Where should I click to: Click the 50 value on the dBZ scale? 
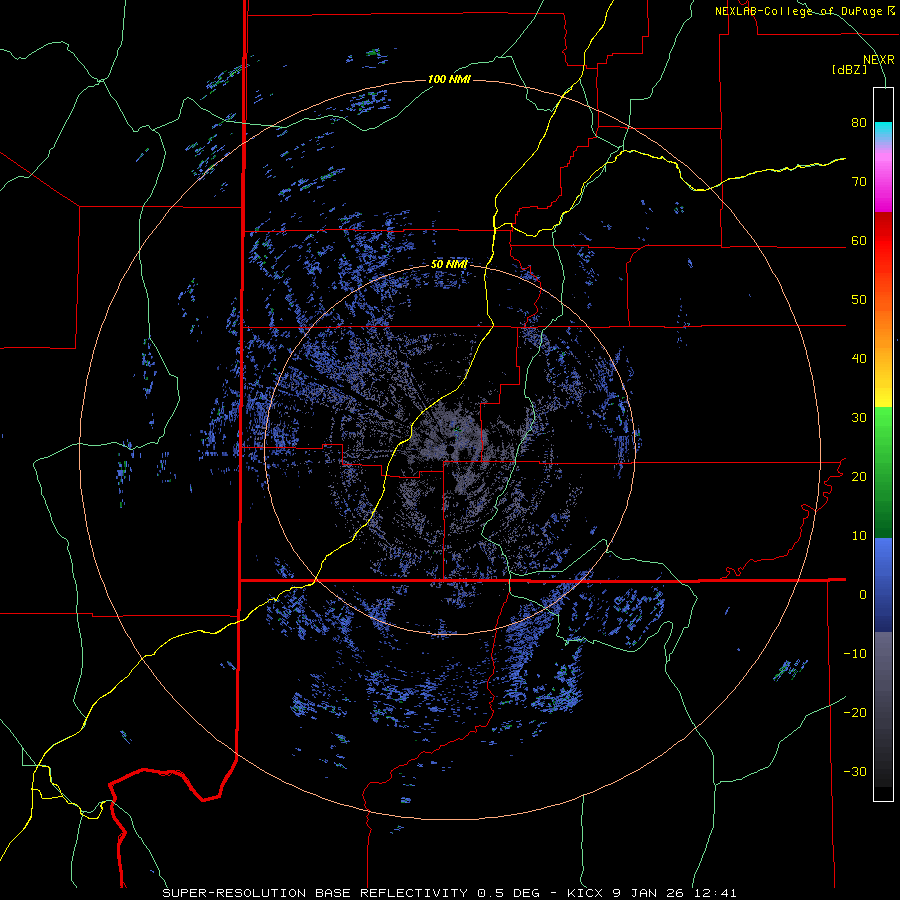pyautogui.click(x=859, y=300)
